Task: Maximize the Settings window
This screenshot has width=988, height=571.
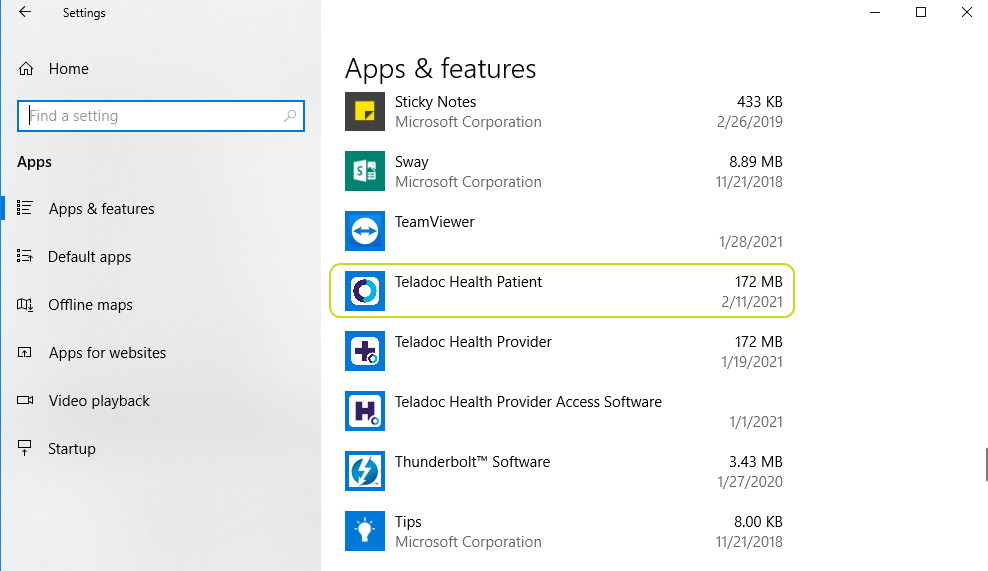Action: point(921,13)
